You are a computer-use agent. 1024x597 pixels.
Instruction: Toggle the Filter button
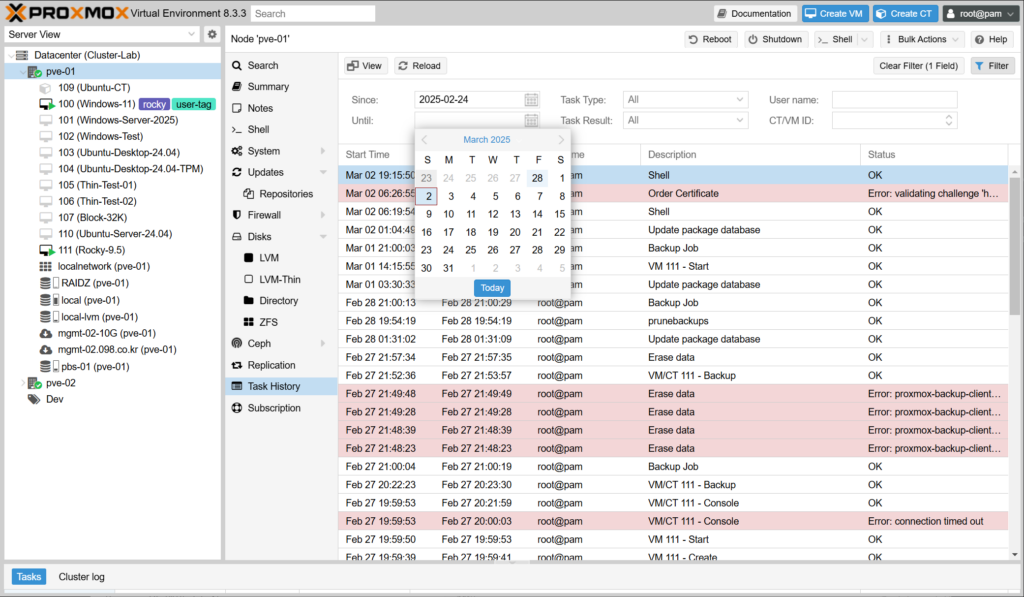pos(992,66)
